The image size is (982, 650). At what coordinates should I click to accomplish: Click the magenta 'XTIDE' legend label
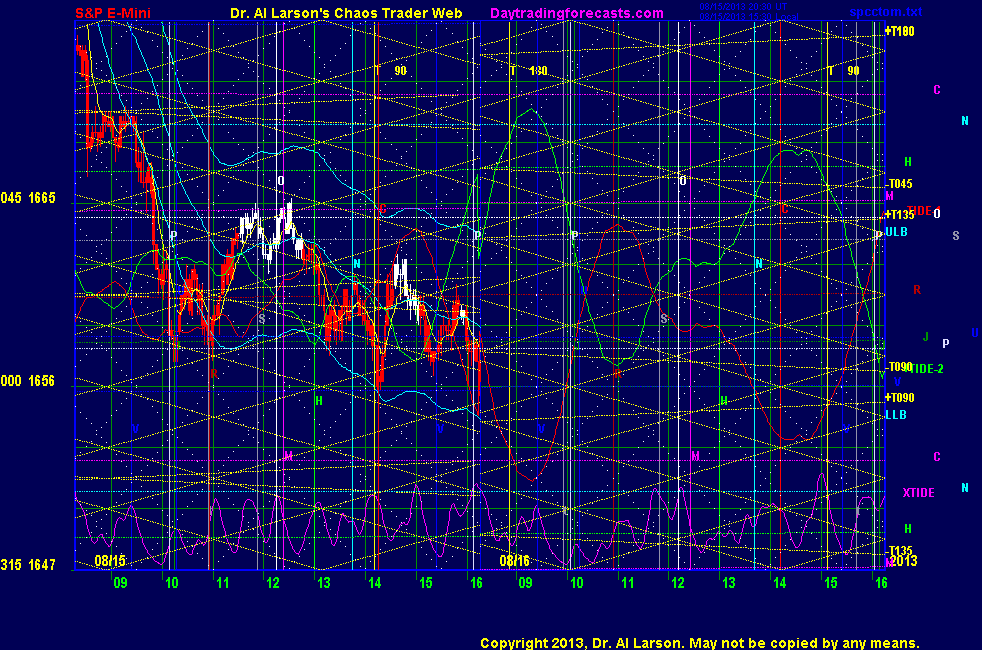pyautogui.click(x=918, y=493)
